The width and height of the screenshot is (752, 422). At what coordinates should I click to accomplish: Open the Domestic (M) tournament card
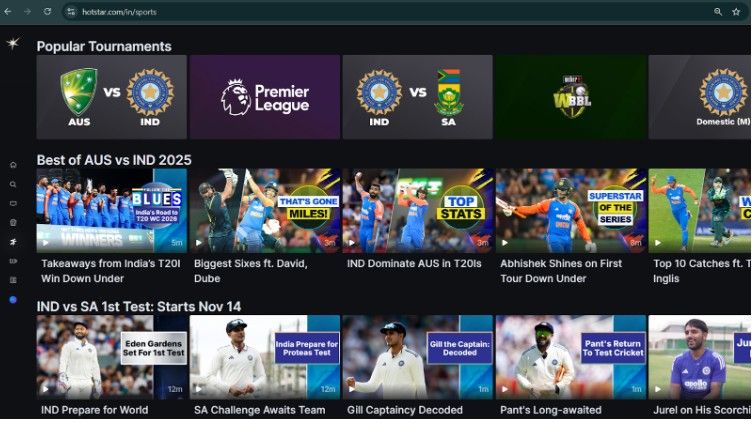click(x=700, y=97)
